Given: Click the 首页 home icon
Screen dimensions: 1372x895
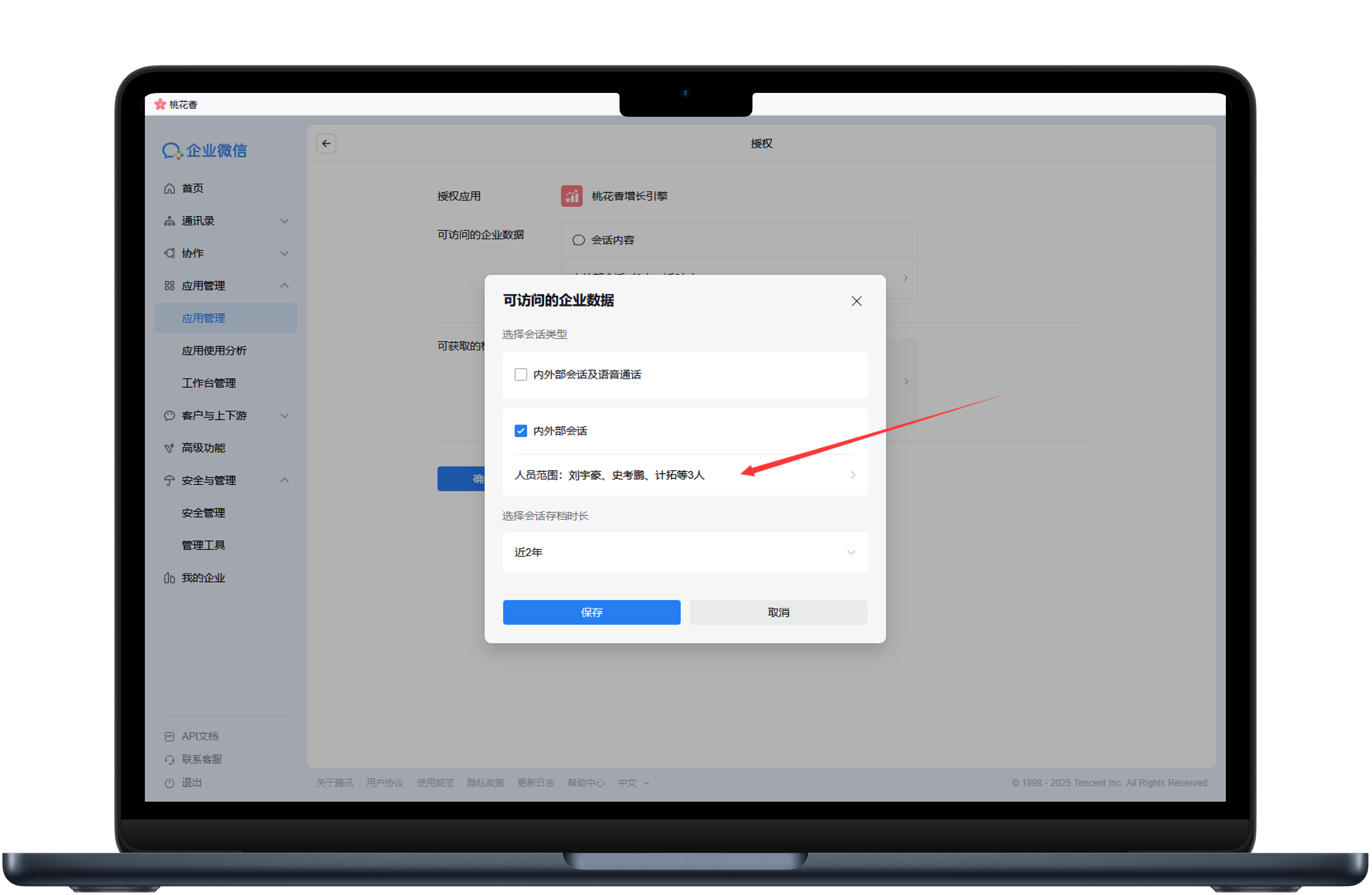Looking at the screenshot, I should click(x=170, y=188).
